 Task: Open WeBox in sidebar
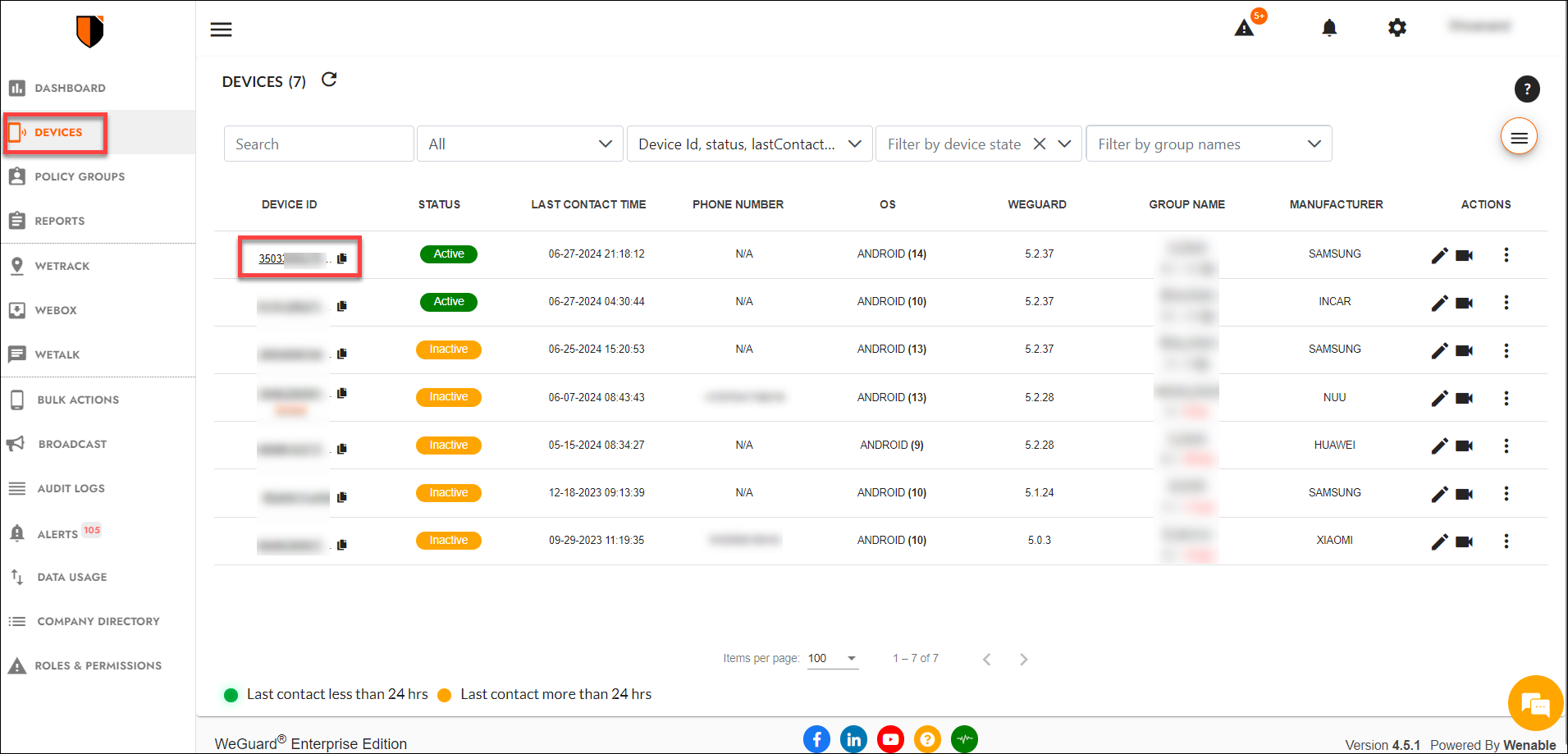(98, 310)
